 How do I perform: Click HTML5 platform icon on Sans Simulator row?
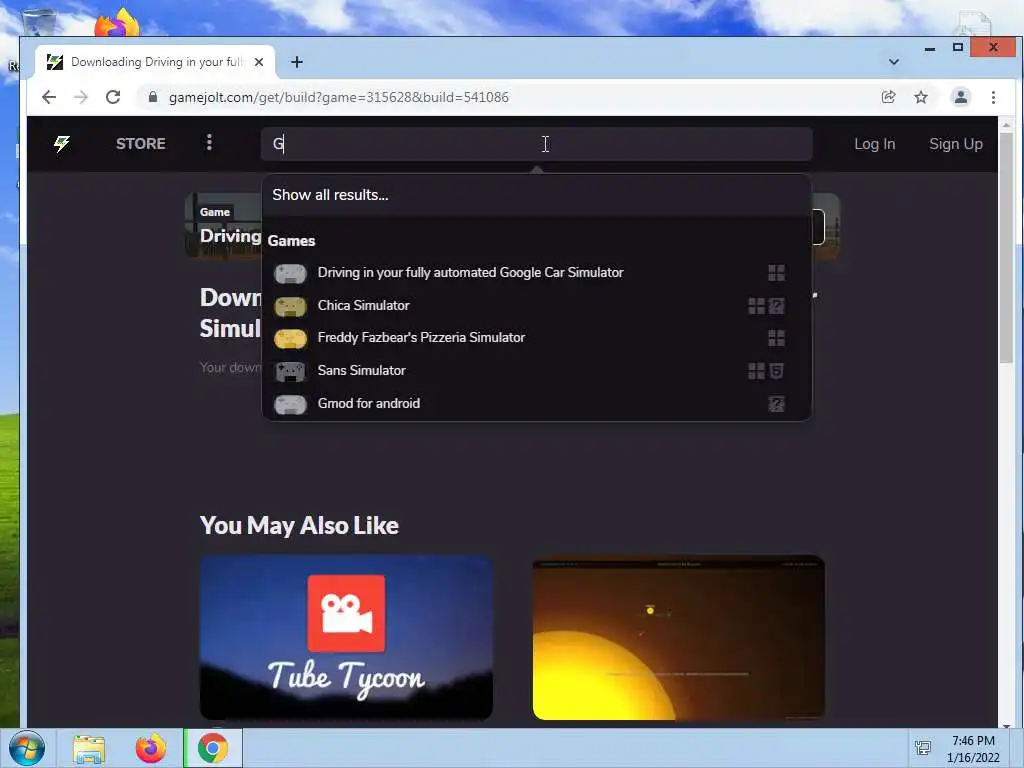coord(776,371)
